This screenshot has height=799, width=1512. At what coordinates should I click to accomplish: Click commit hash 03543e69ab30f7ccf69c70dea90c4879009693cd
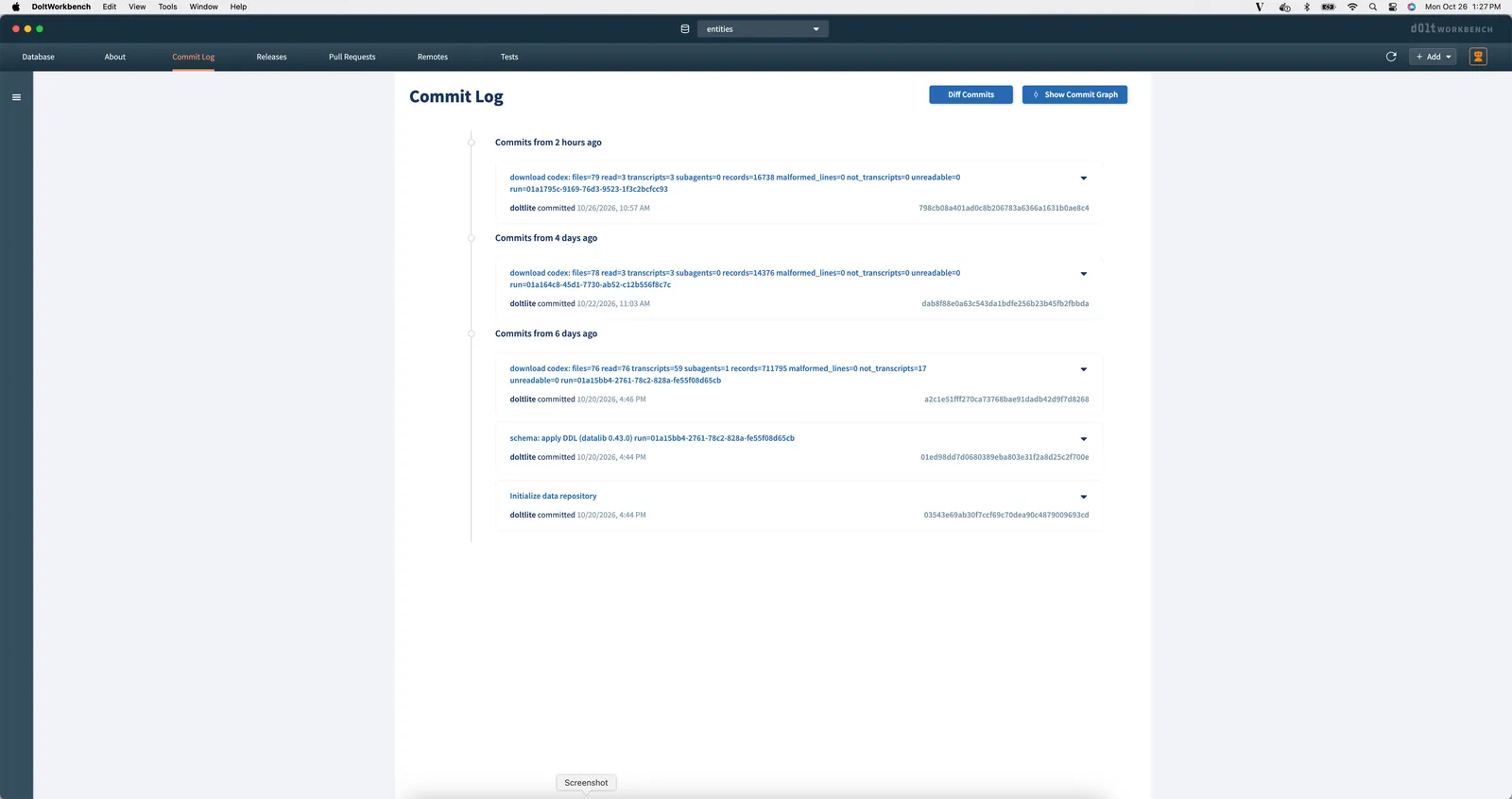pos(1006,515)
